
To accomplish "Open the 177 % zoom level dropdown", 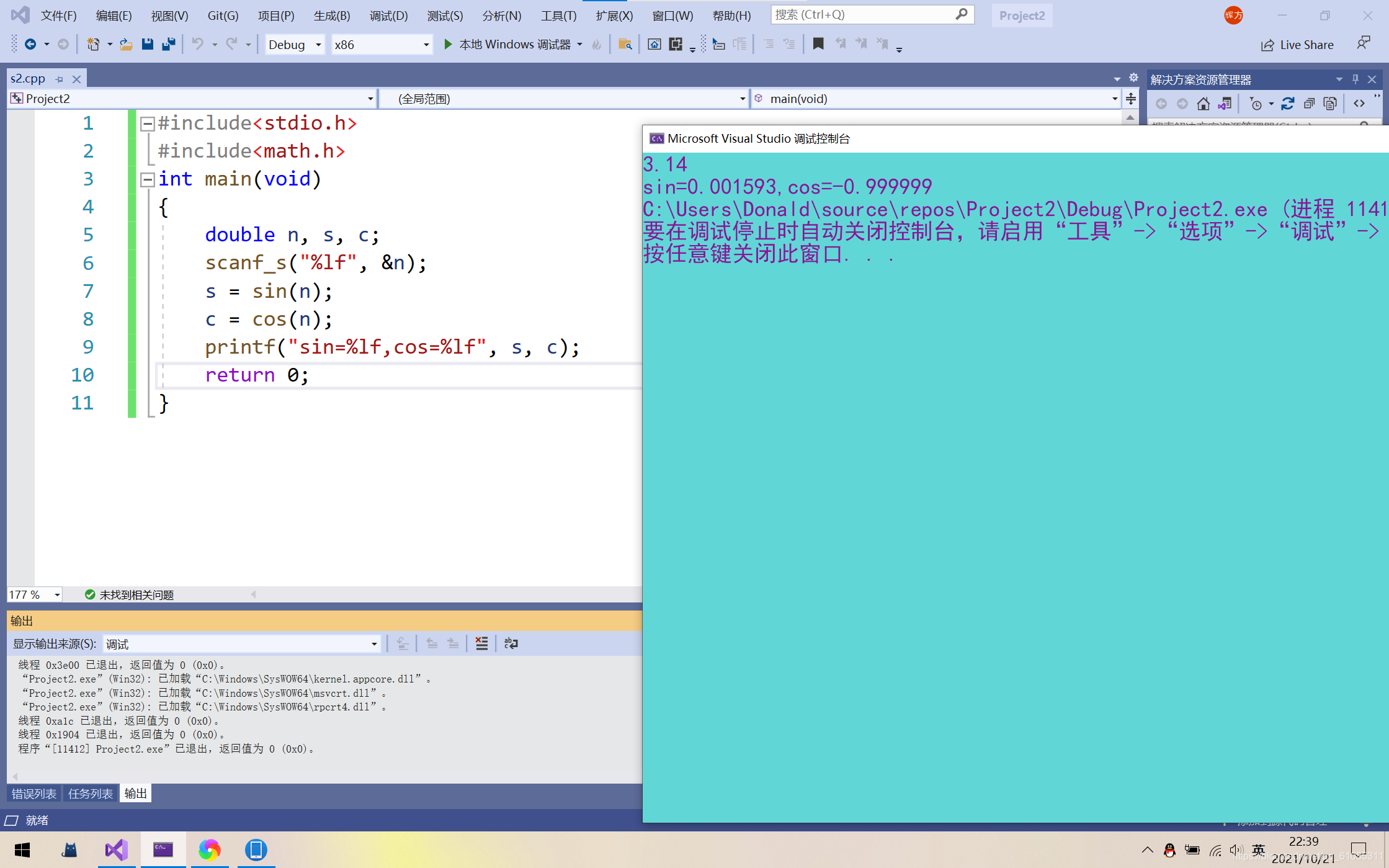I will click(35, 594).
